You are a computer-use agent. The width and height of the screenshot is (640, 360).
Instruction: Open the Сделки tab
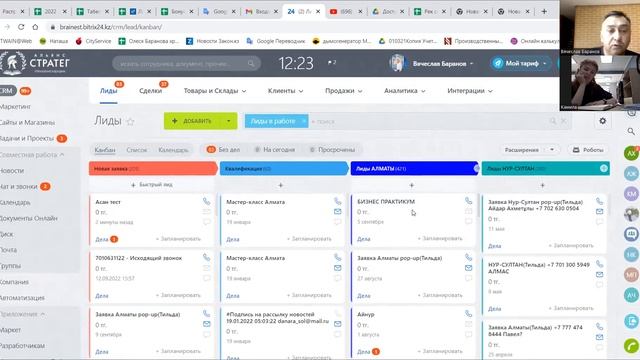[x=150, y=91]
